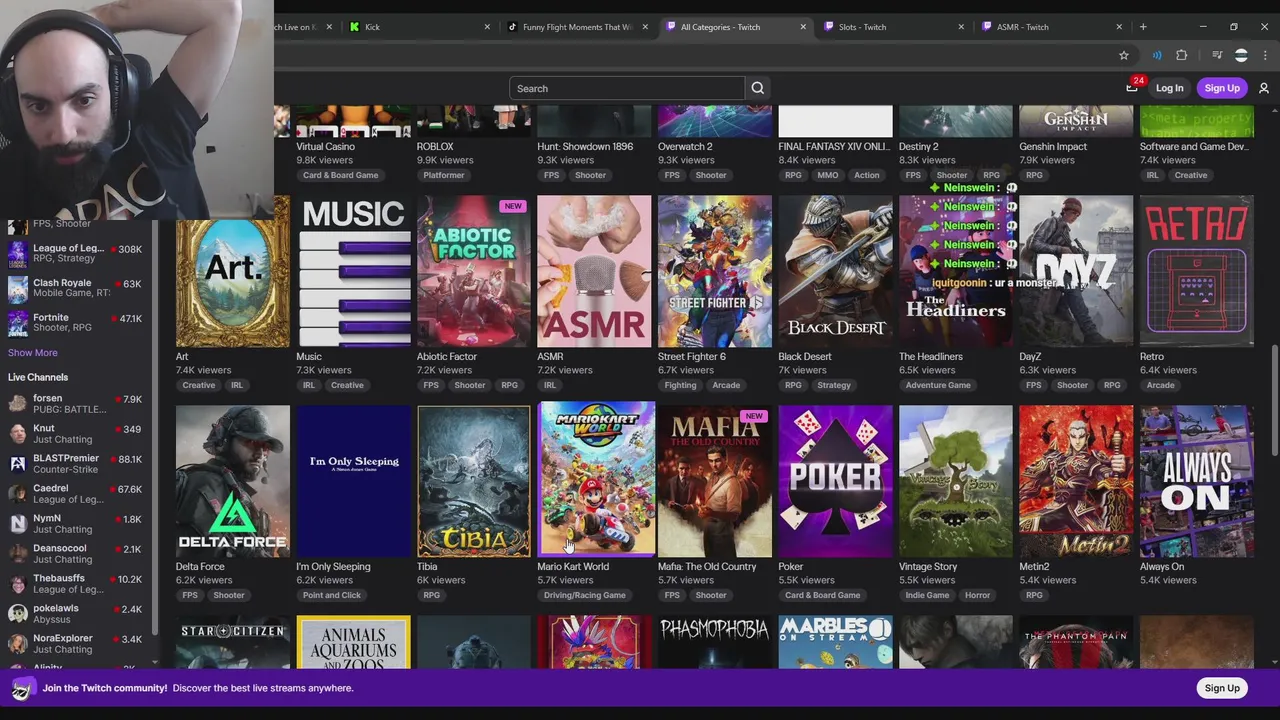1280x720 pixels.
Task: Close the ASMR - Twitch tab
Action: point(1119,27)
